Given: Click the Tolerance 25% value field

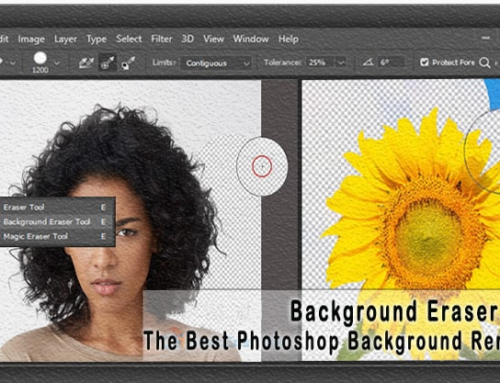Looking at the screenshot, I should click(x=319, y=62).
